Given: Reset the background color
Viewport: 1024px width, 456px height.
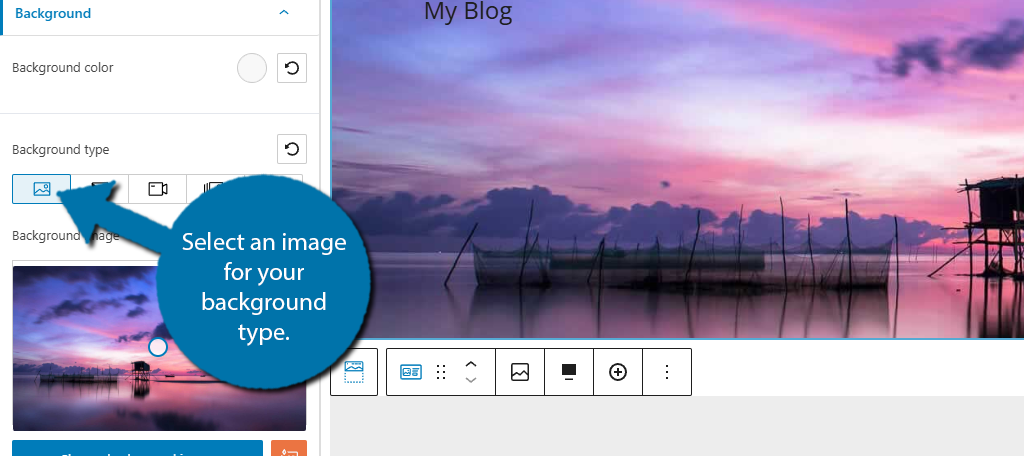Looking at the screenshot, I should [x=291, y=68].
